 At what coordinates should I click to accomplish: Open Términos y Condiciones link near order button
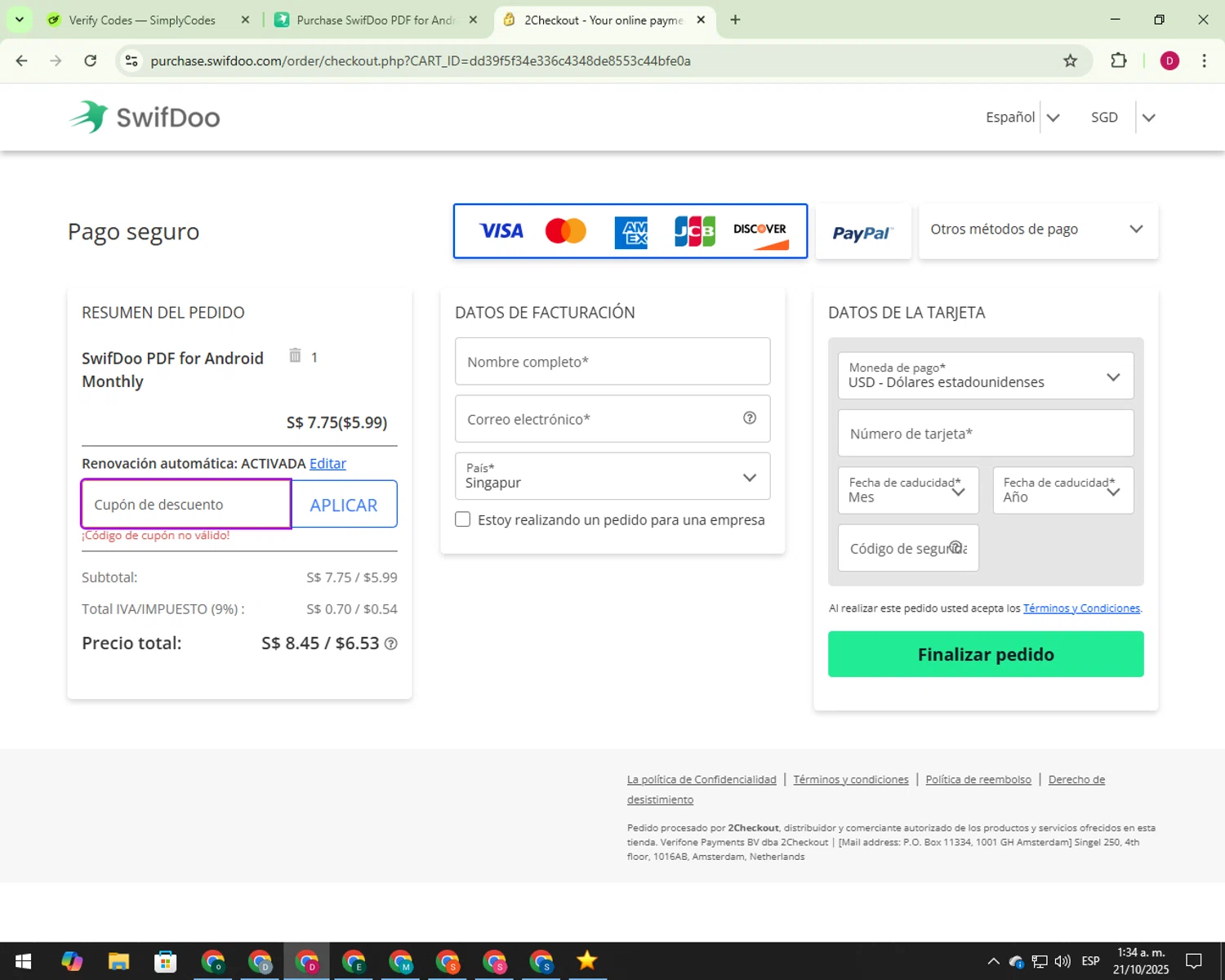1081,608
